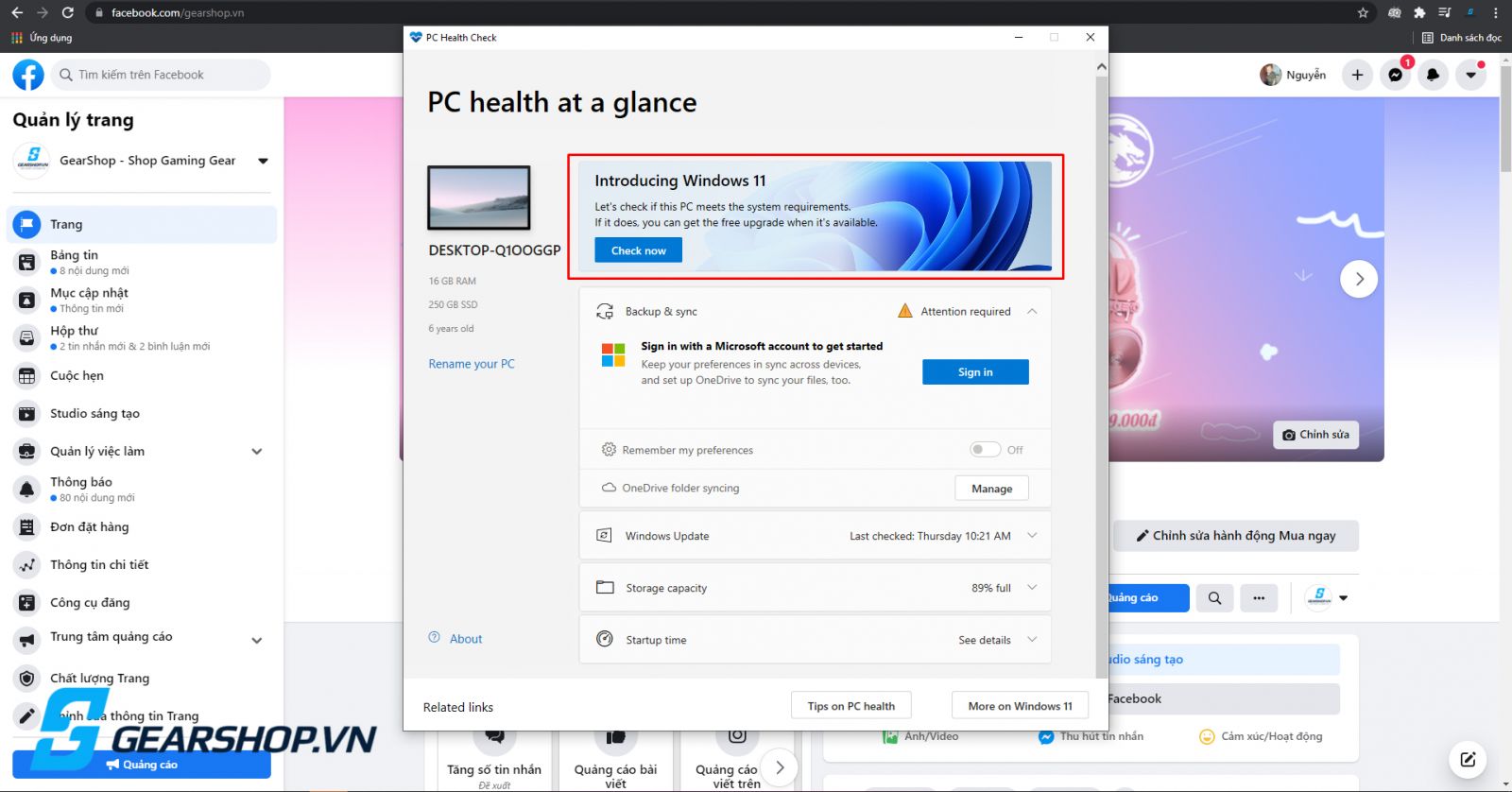
Task: Click the Backup & sync icon
Action: pyautogui.click(x=605, y=311)
